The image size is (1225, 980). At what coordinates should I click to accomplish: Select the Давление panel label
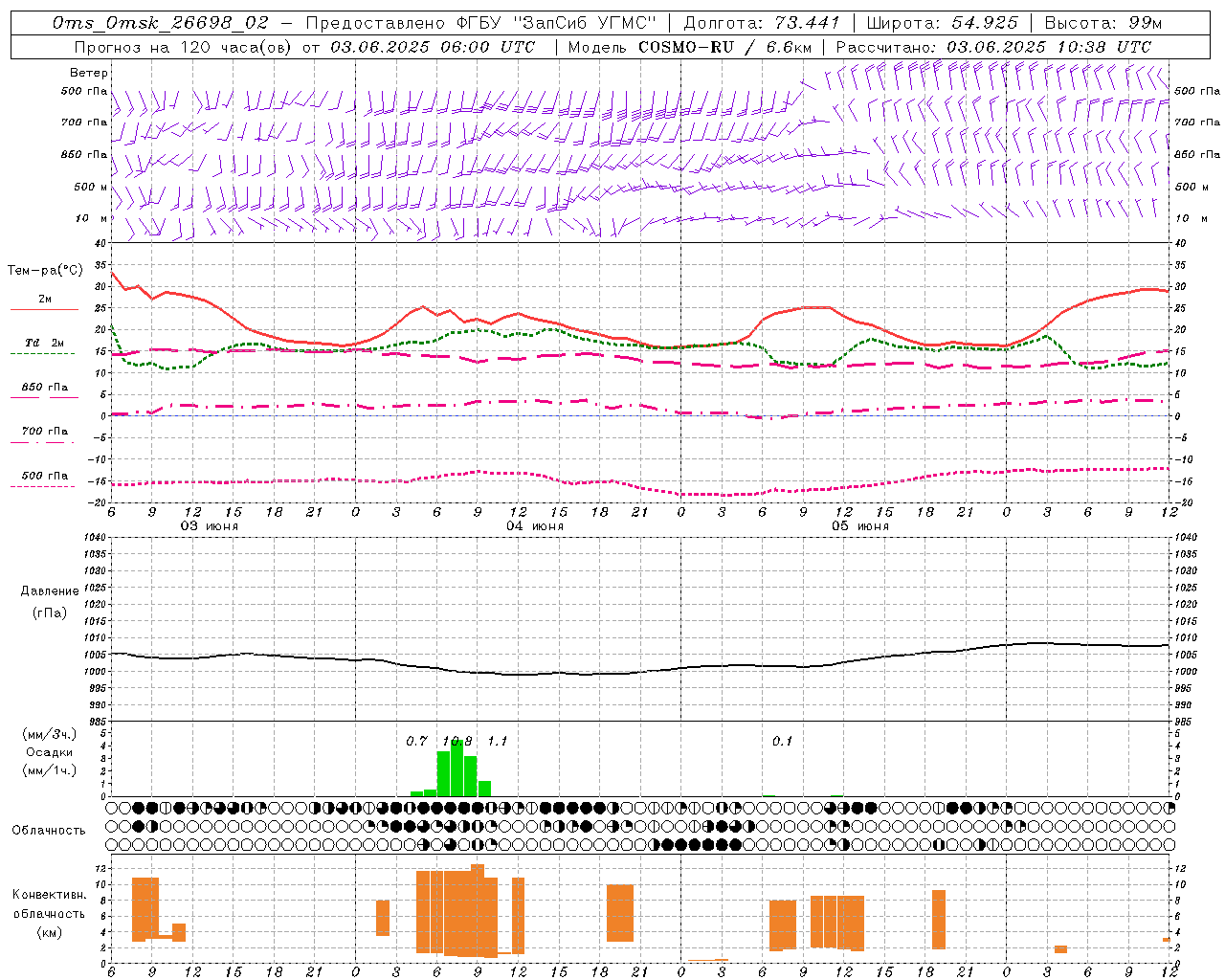[x=50, y=591]
